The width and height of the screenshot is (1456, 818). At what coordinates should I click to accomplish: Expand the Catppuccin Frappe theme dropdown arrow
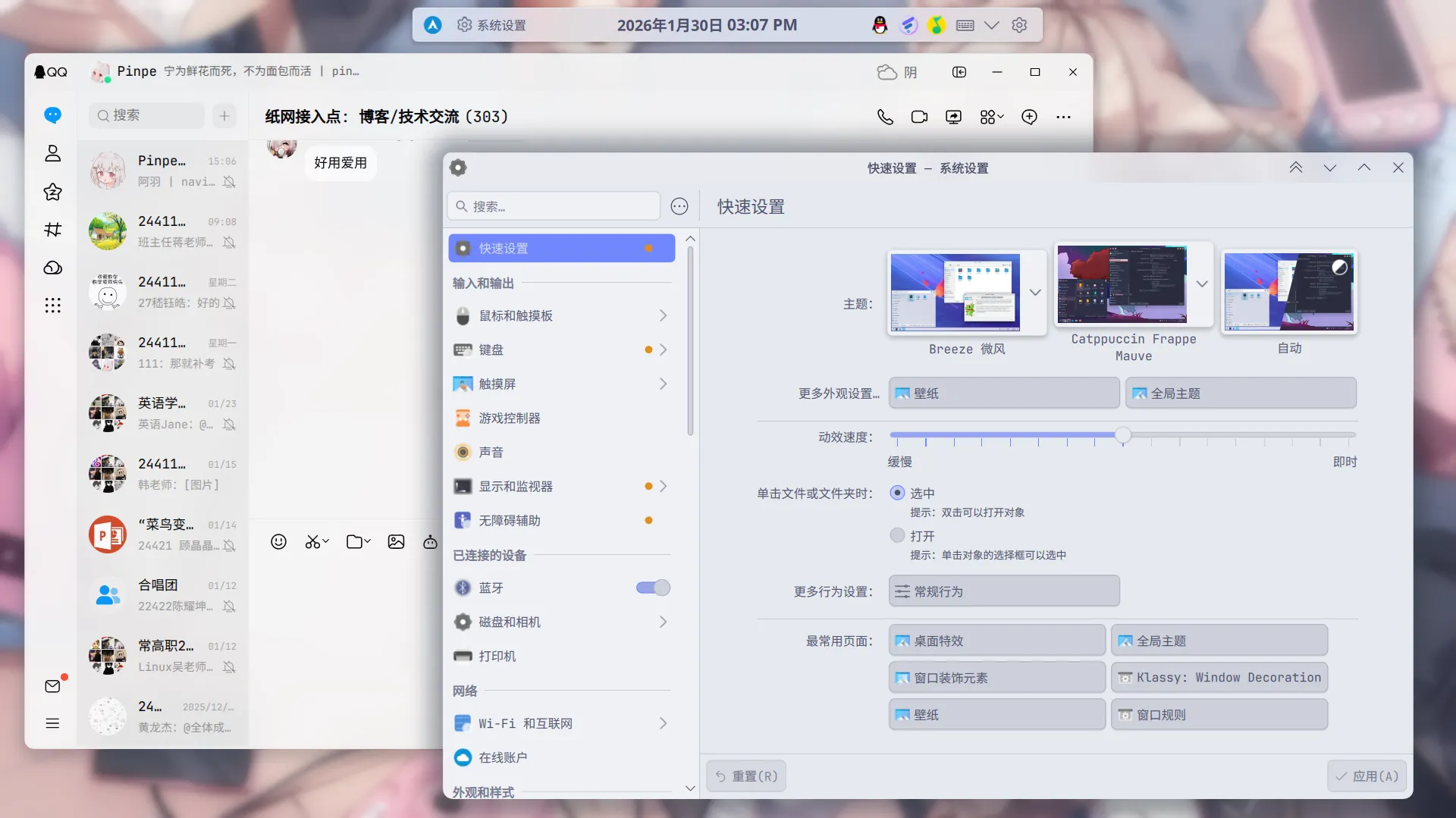click(x=1202, y=284)
